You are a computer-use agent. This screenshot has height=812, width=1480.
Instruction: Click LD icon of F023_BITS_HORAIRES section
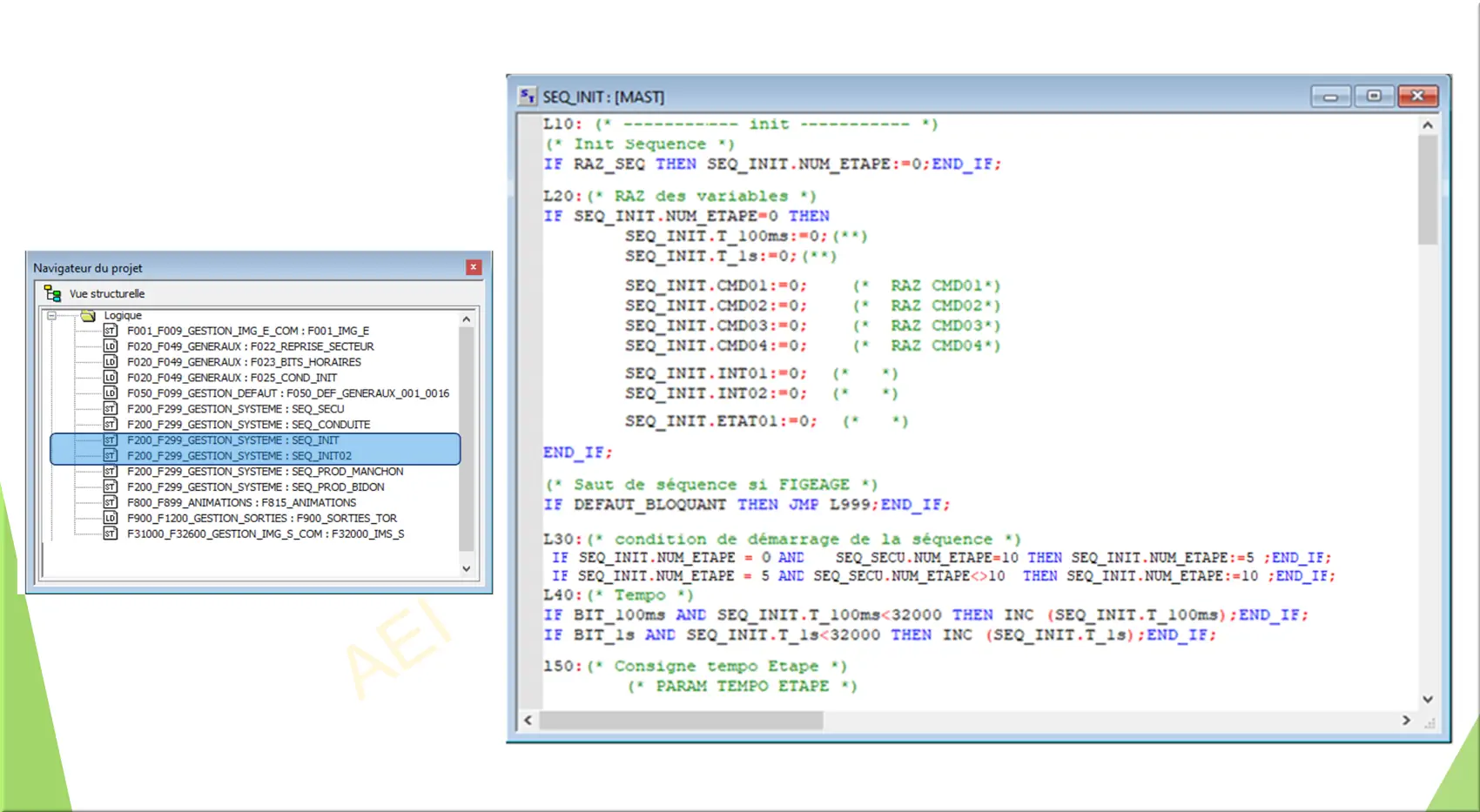[x=111, y=362]
